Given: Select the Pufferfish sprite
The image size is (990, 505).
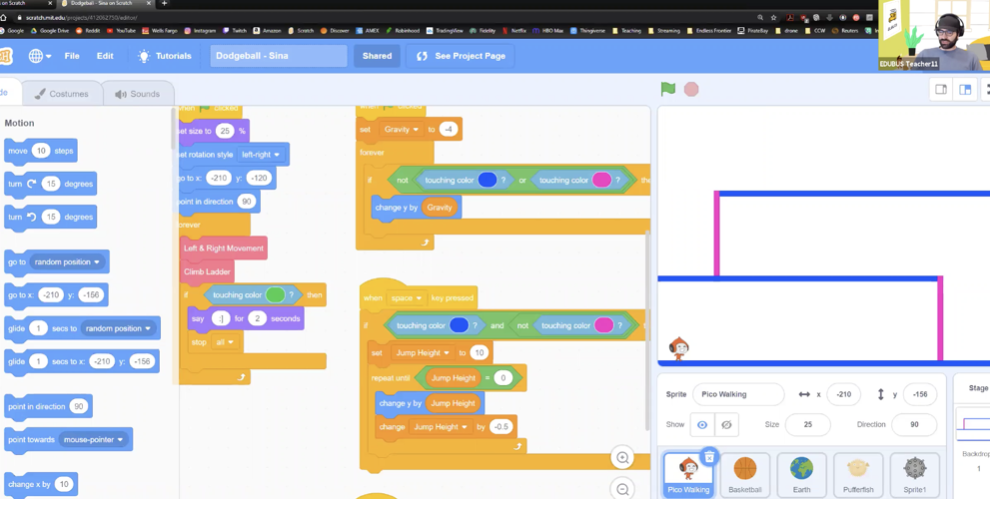Looking at the screenshot, I should [x=858, y=475].
